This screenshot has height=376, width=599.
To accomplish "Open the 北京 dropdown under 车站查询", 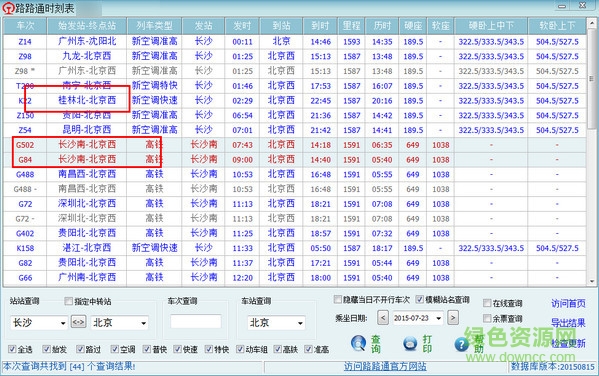I will 301,323.
